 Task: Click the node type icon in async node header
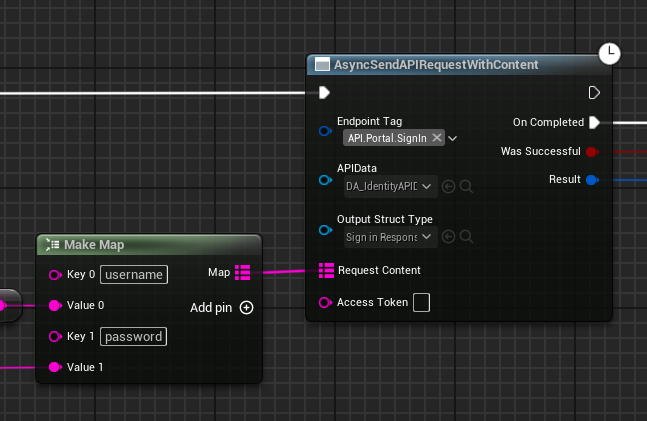[322, 65]
